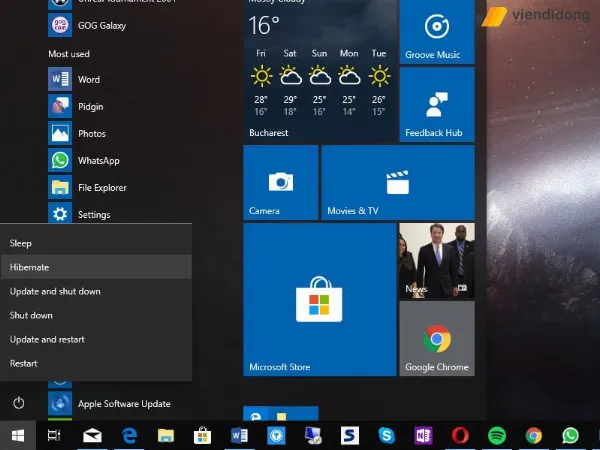Open Google Chrome taskbar icon

click(x=533, y=435)
